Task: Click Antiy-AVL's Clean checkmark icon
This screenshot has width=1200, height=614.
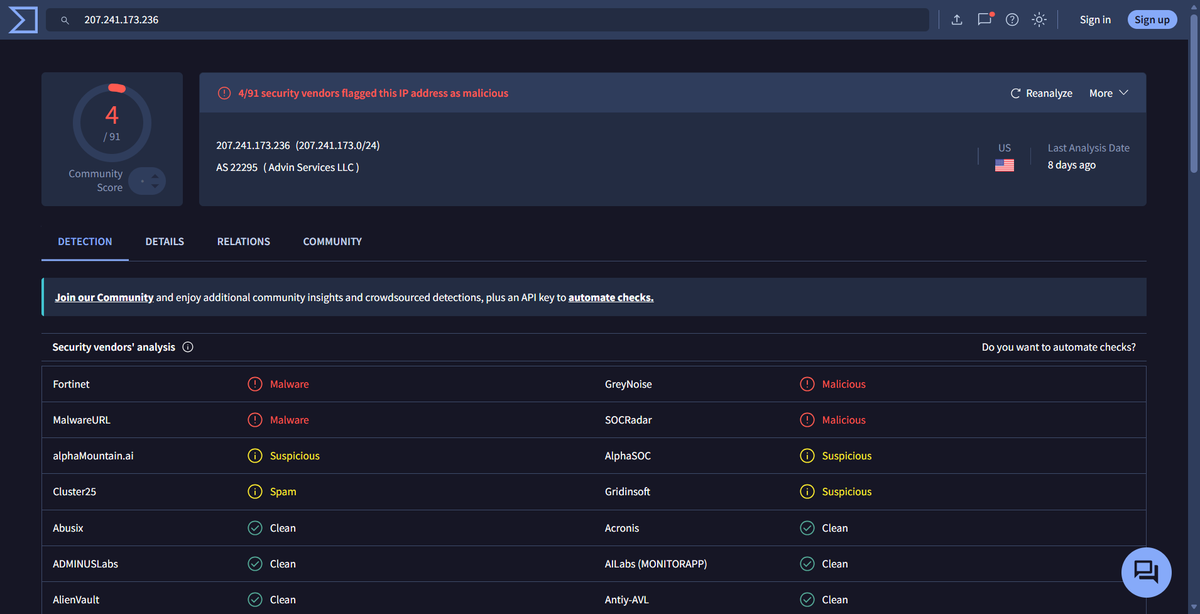Action: (807, 600)
